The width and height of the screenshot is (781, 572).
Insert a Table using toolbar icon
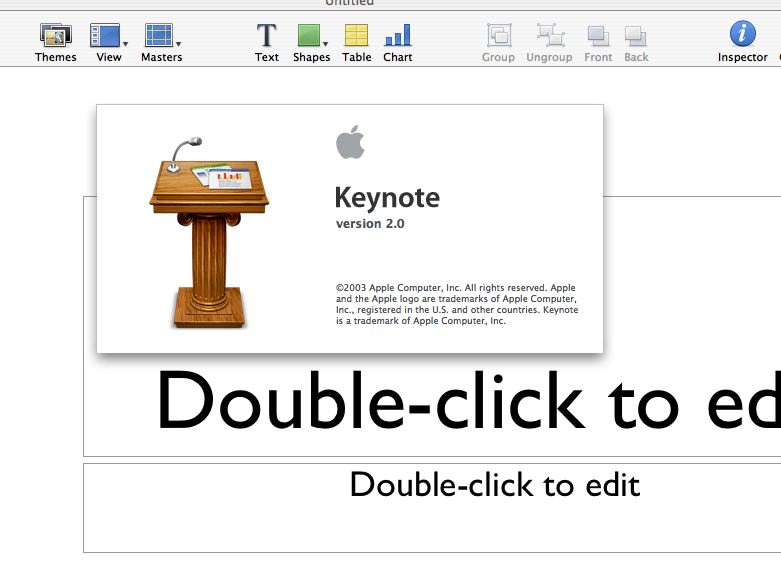[357, 35]
